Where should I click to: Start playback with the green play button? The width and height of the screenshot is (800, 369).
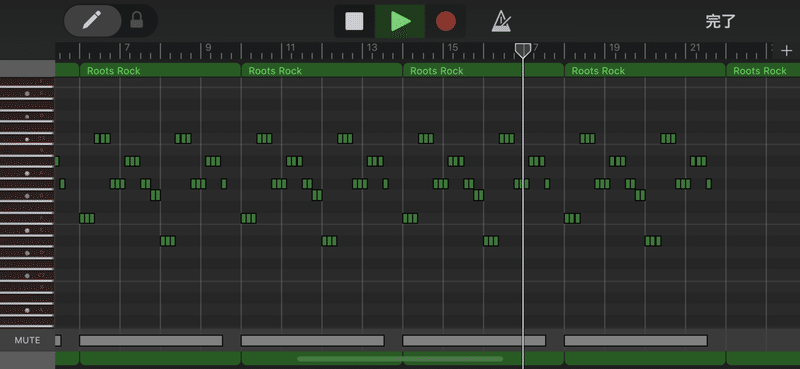click(401, 21)
